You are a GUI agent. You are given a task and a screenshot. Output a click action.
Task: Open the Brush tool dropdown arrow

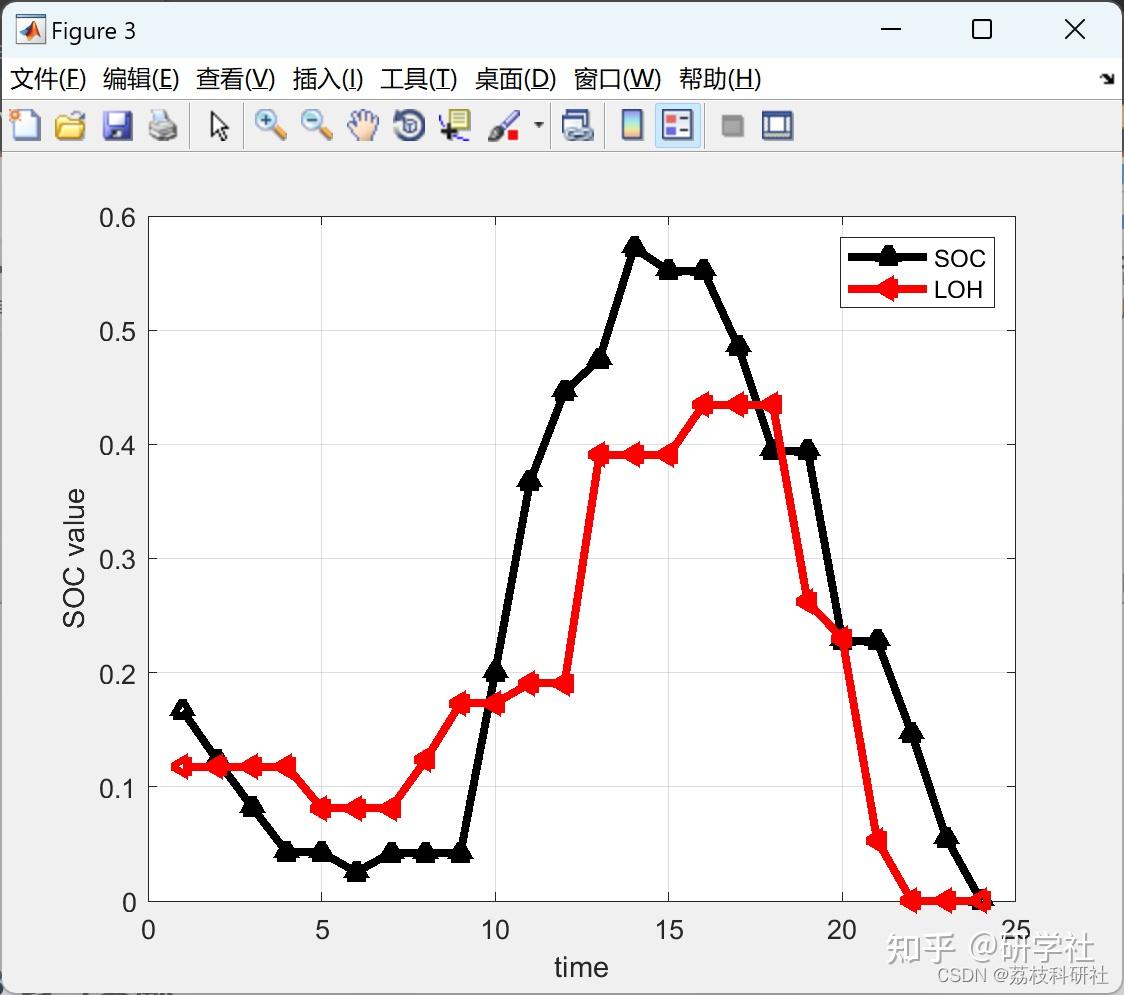click(x=537, y=125)
